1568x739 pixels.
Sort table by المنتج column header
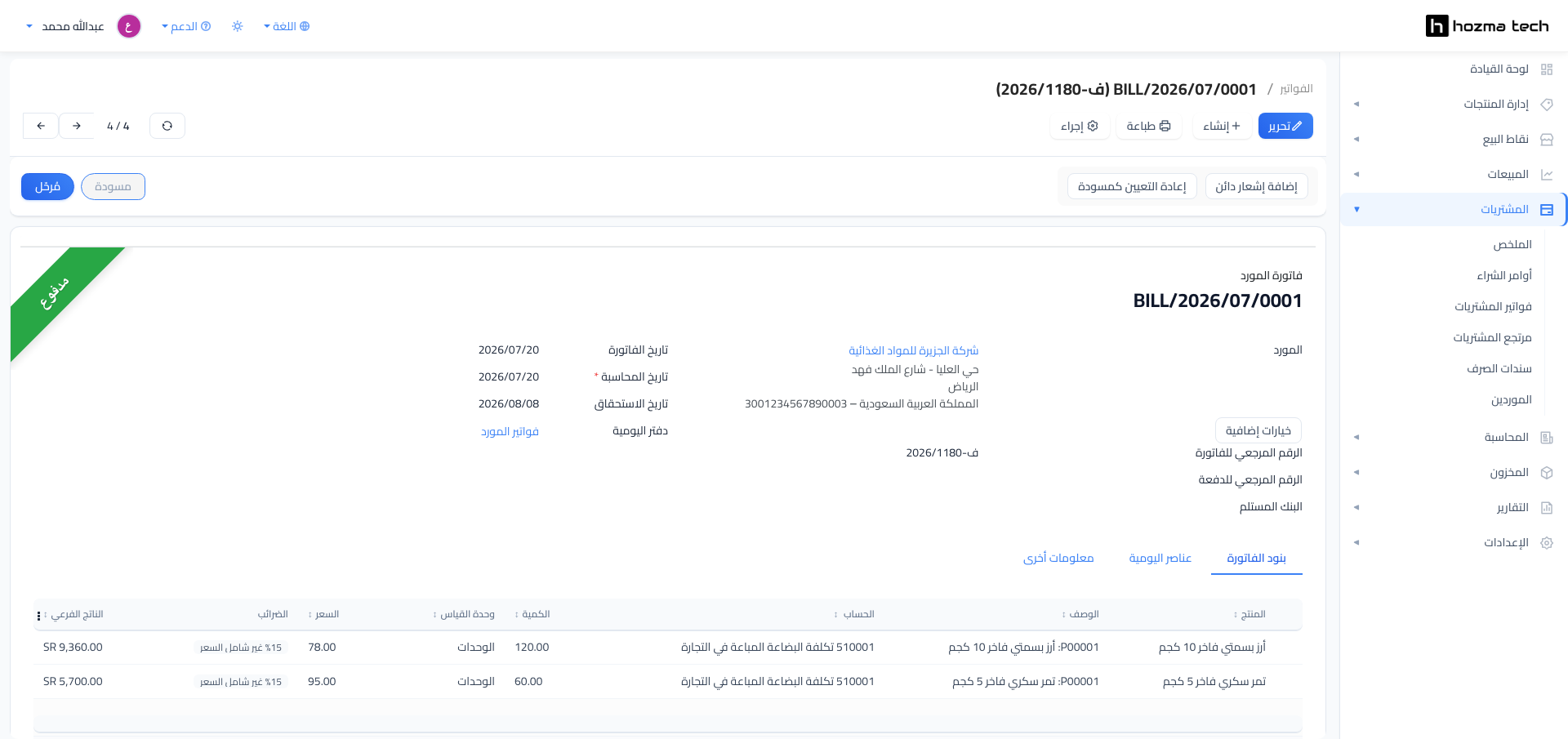point(1249,614)
